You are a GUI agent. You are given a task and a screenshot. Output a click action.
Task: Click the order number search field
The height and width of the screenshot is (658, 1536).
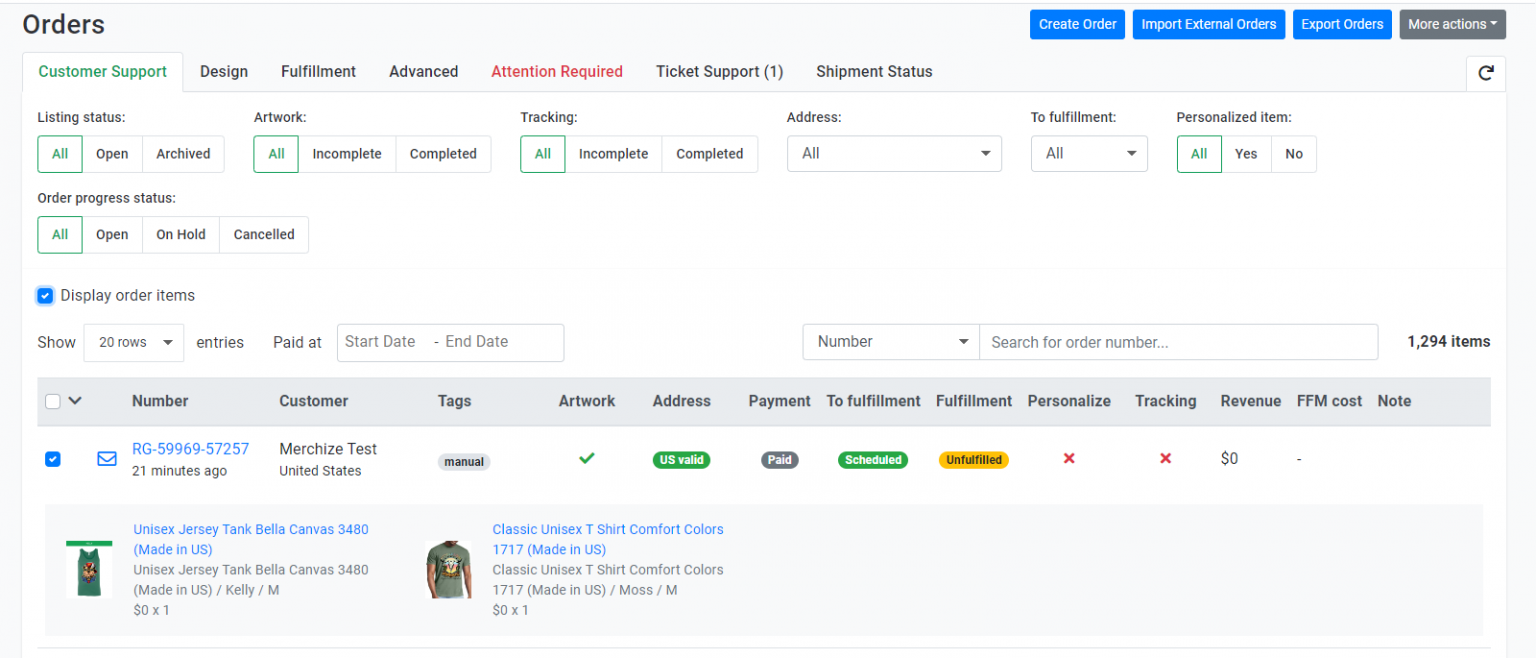point(1178,342)
